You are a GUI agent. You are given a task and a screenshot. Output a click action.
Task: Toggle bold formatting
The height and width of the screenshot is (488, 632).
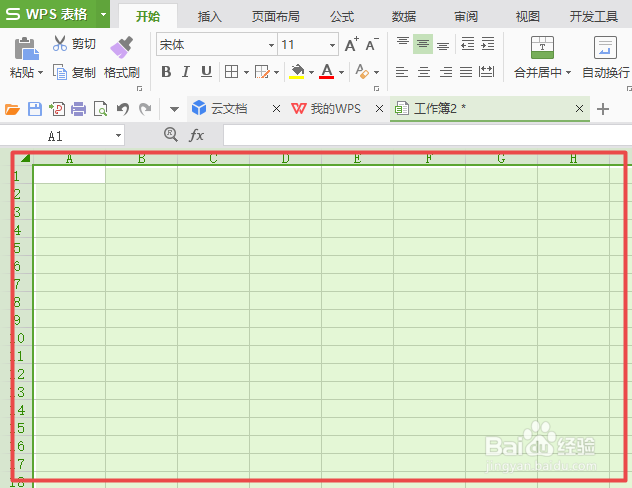[166, 72]
